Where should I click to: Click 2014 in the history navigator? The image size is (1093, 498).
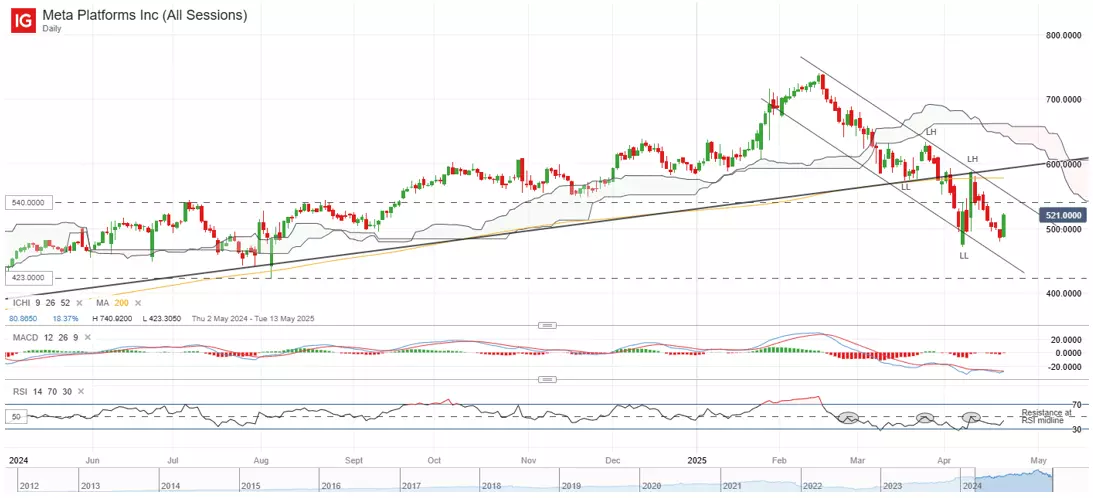click(x=171, y=485)
